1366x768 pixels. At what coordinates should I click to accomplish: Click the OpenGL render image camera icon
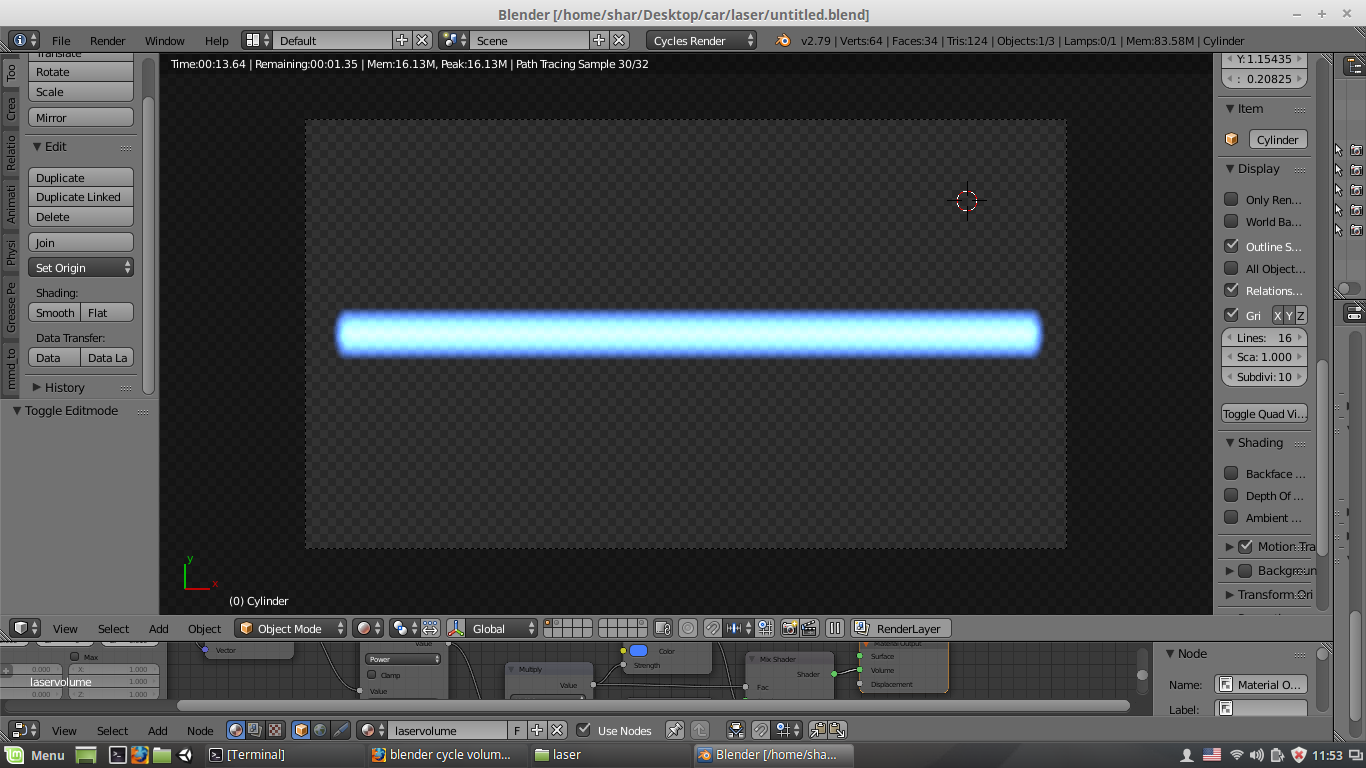[789, 628]
